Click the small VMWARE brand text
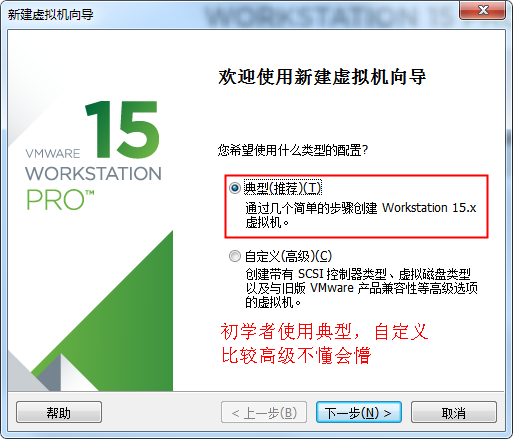This screenshot has width=513, height=439. (x=53, y=154)
